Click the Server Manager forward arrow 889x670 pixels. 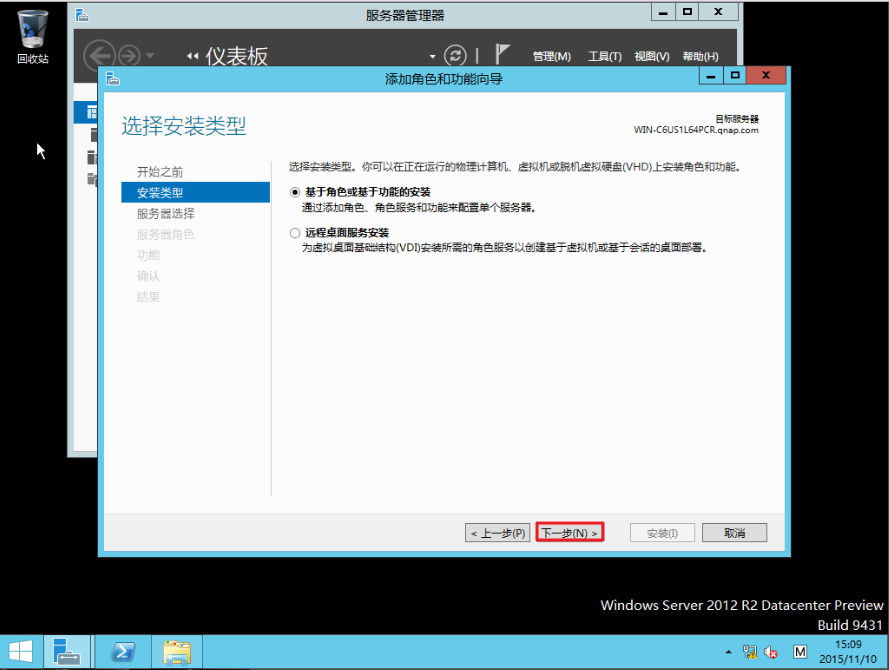pos(129,56)
